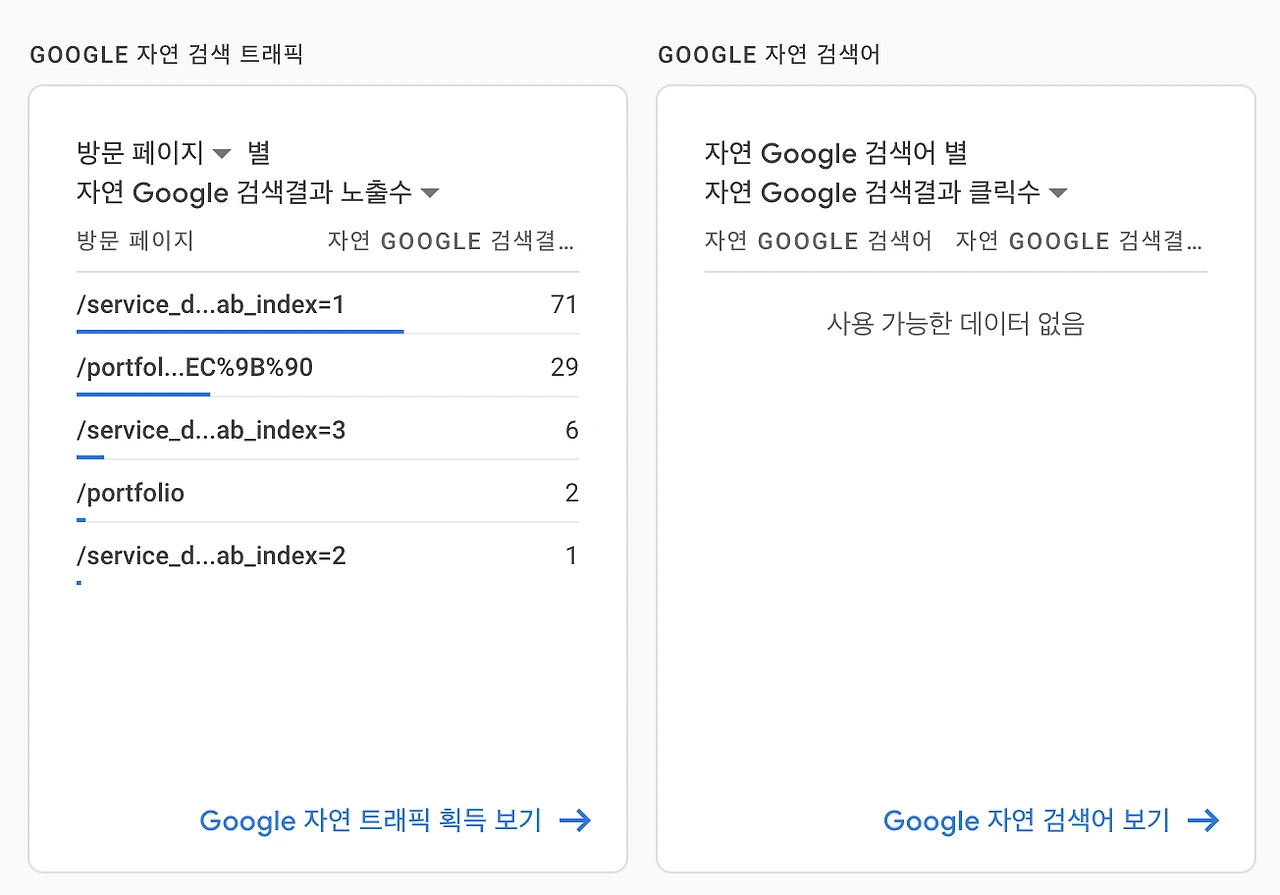Screen dimensions: 1280x895
Task: Click the 사용 가능한 데이터 없음 message
Action: pyautogui.click(x=955, y=324)
